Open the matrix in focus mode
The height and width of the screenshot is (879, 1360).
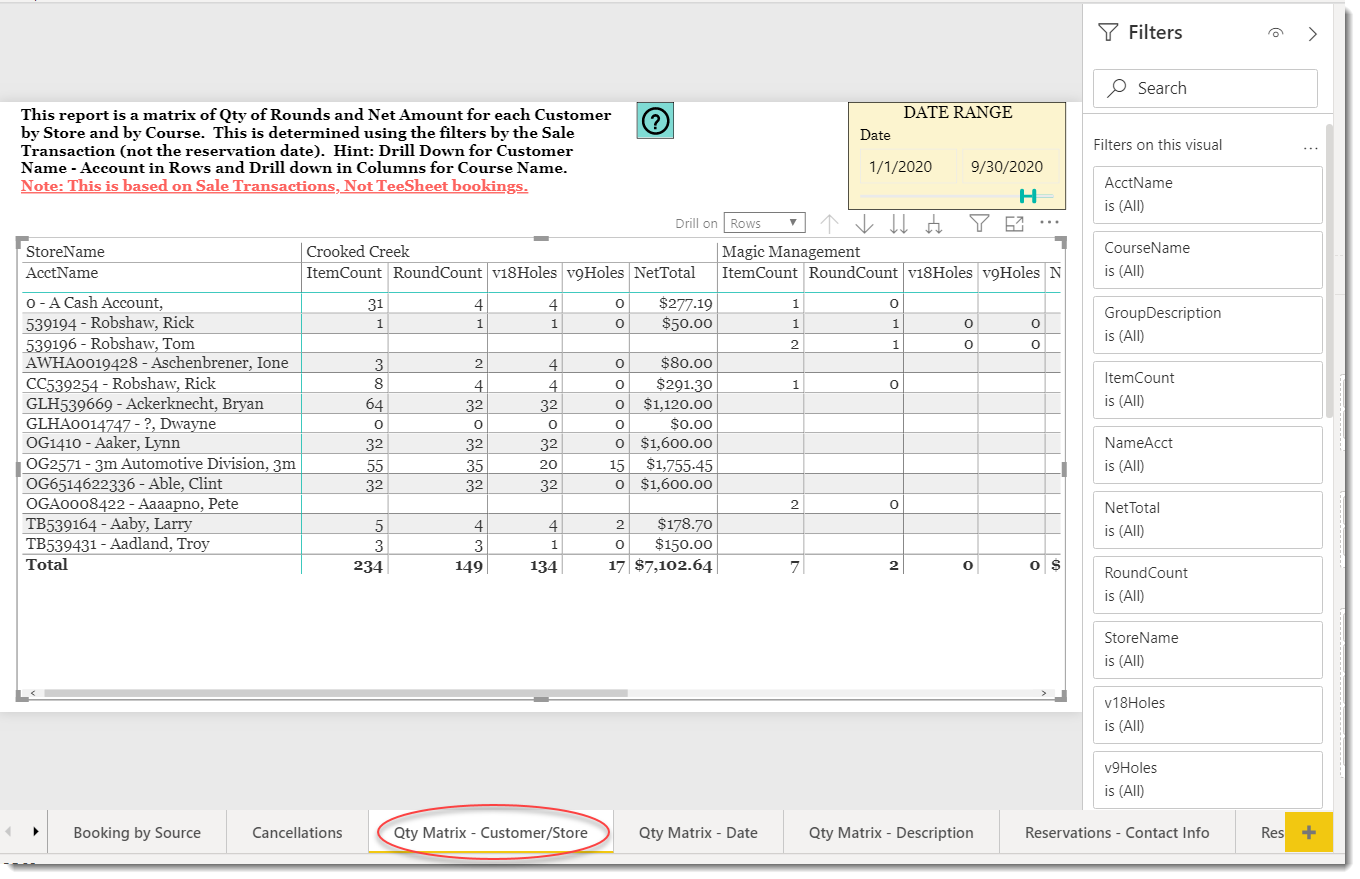click(x=1015, y=224)
